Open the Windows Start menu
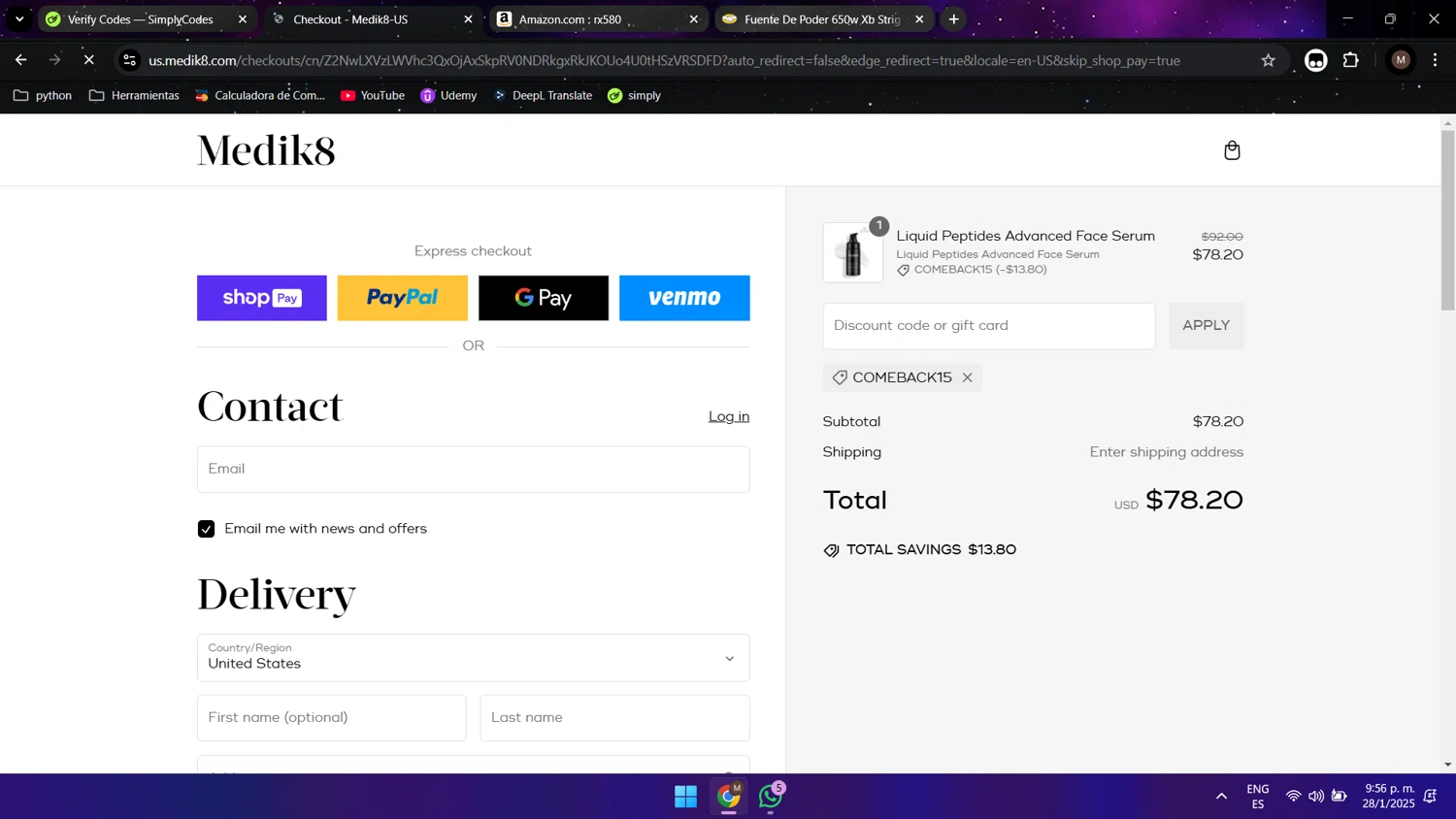 (685, 797)
